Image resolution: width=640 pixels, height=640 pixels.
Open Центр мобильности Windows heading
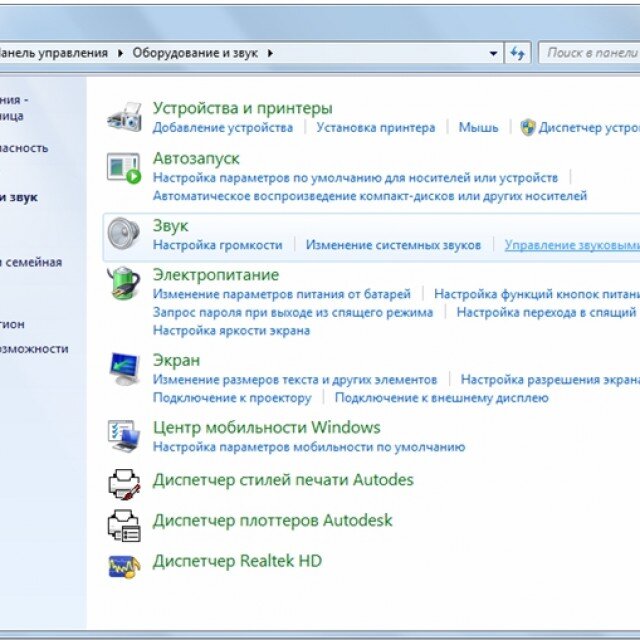pyautogui.click(x=267, y=427)
